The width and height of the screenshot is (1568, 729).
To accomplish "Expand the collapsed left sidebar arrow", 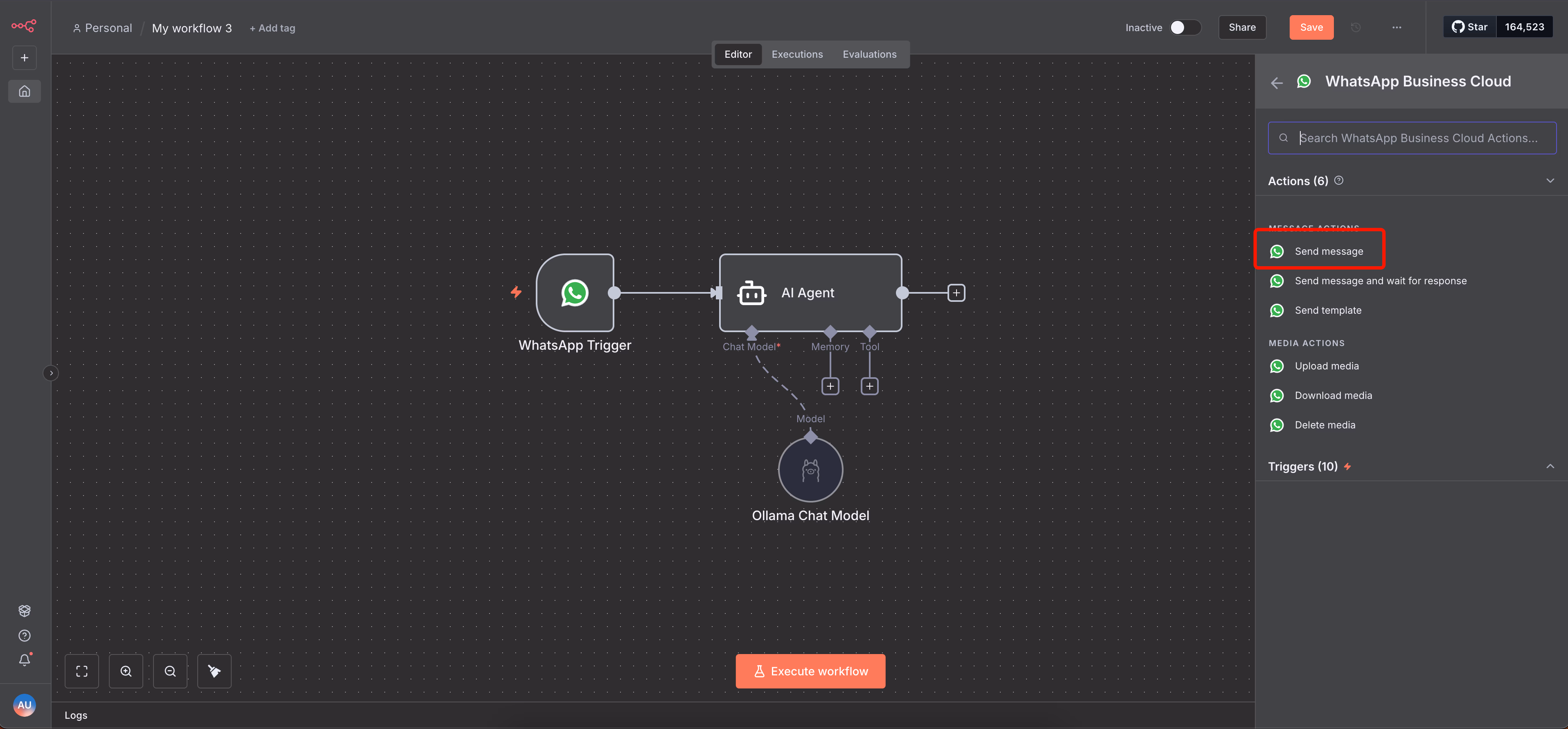I will [x=51, y=373].
